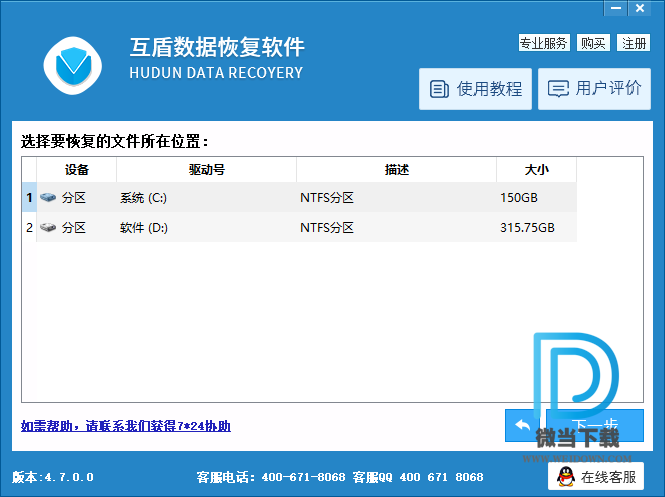Open the 7*24 help link
The width and height of the screenshot is (665, 497).
click(126, 426)
